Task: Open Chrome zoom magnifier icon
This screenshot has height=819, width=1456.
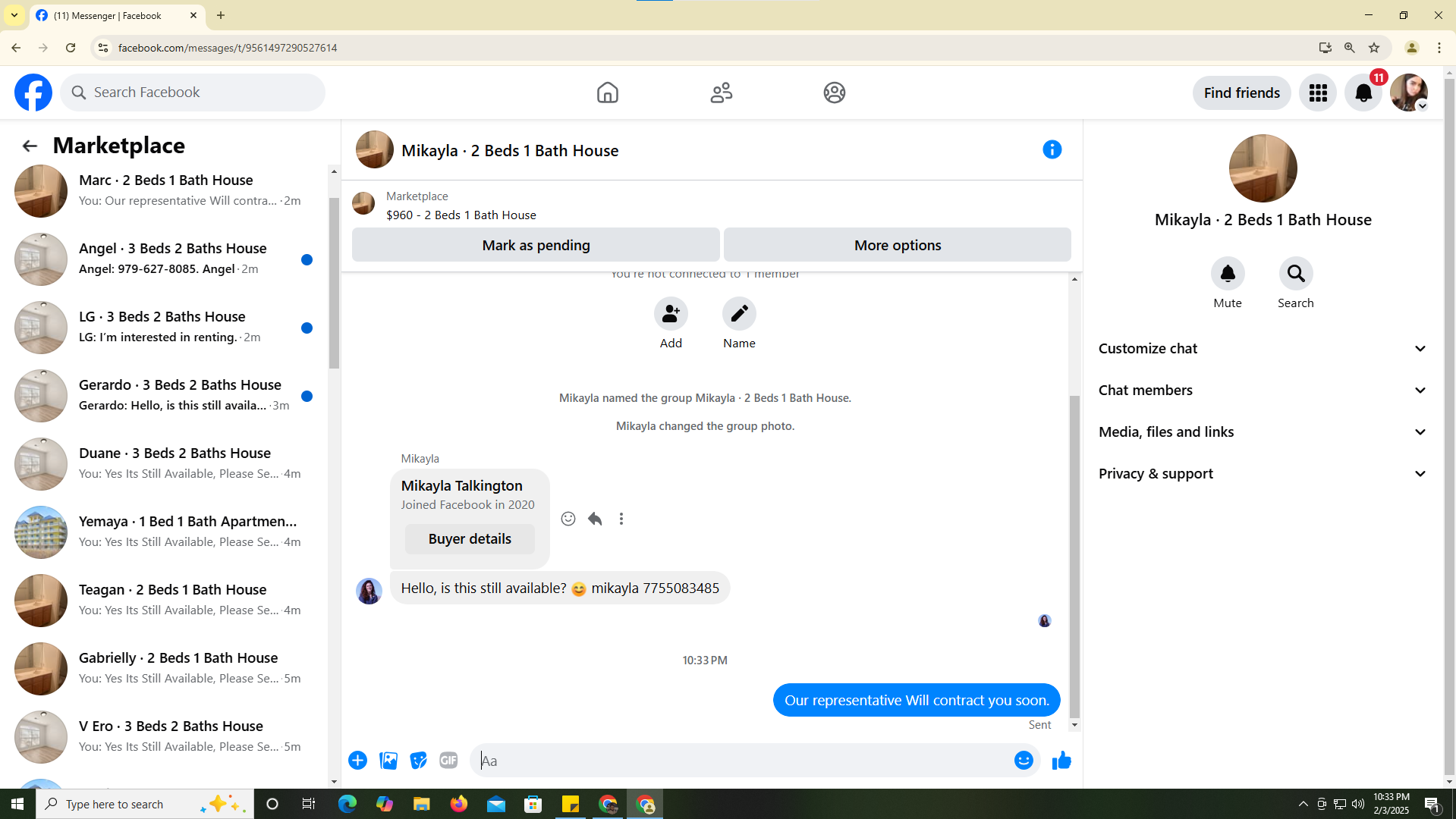Action: [1349, 48]
